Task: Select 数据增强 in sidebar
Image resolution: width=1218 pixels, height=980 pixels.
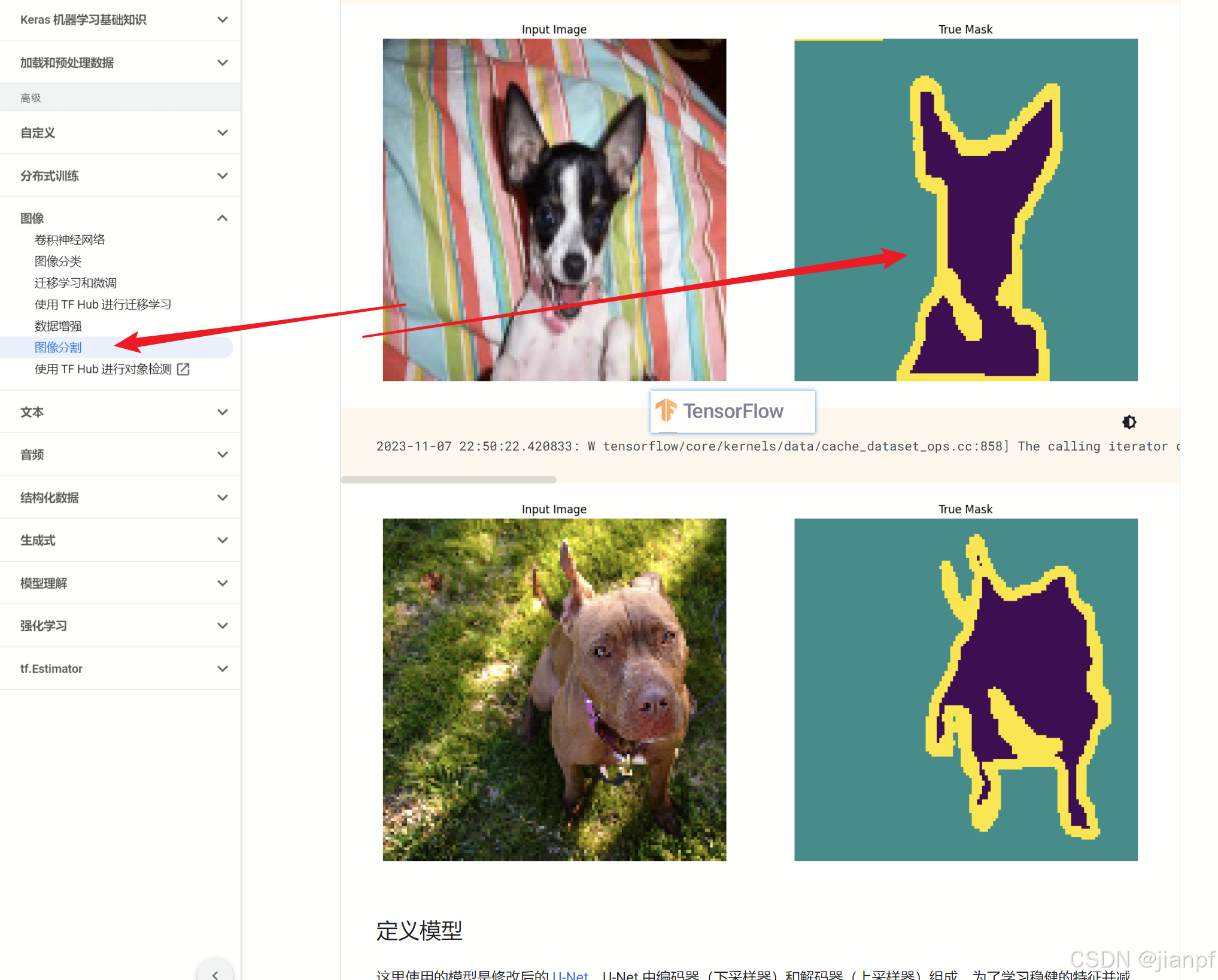Action: 58,326
